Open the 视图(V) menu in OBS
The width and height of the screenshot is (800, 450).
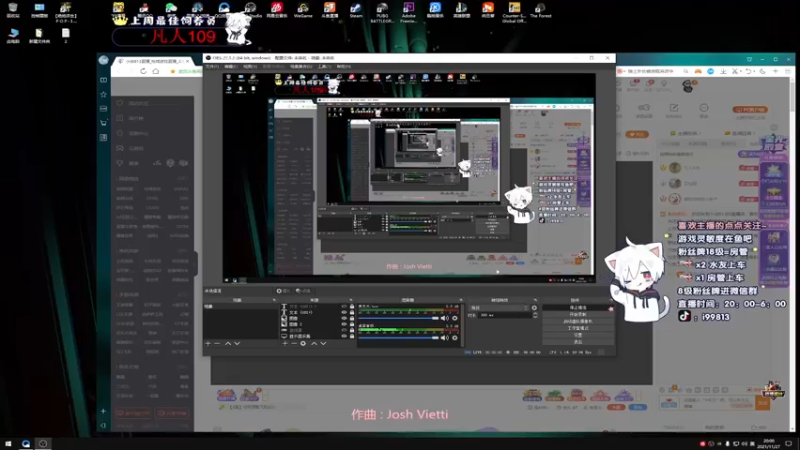click(249, 66)
